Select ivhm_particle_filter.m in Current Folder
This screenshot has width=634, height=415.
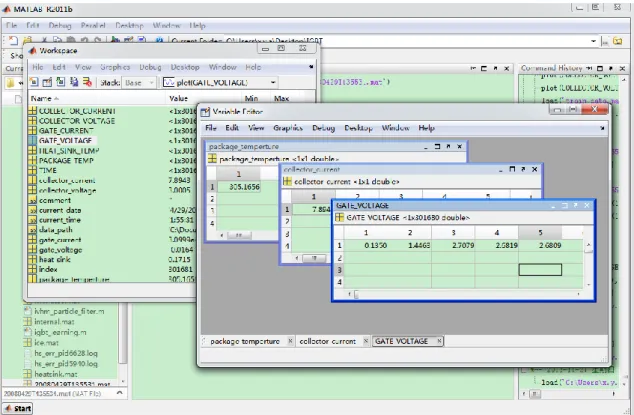pyautogui.click(x=69, y=311)
